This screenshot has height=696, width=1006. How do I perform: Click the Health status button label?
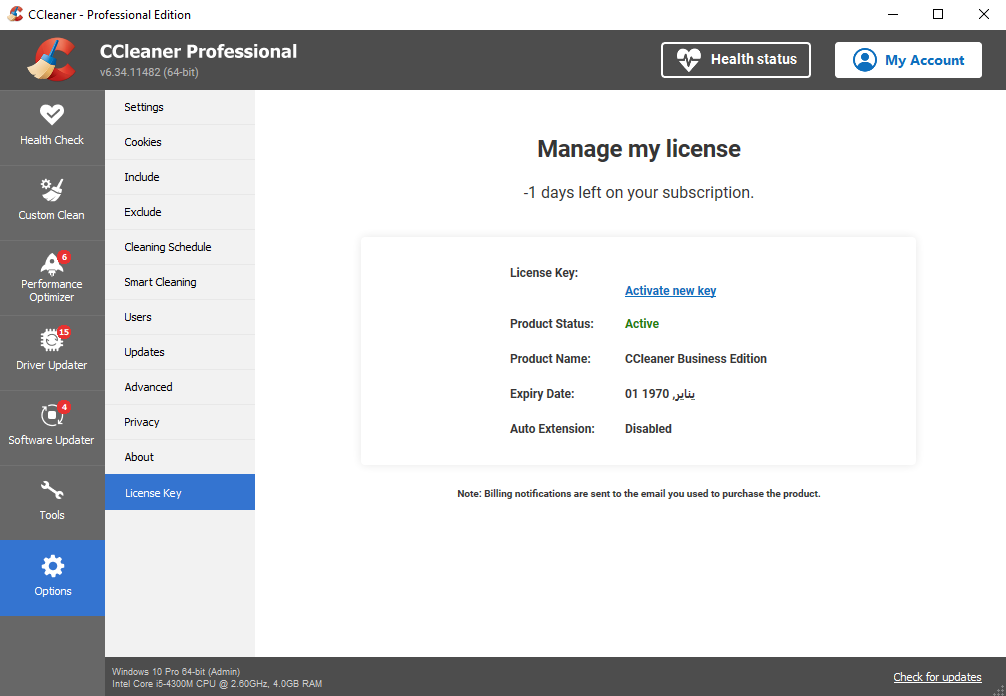pos(753,59)
